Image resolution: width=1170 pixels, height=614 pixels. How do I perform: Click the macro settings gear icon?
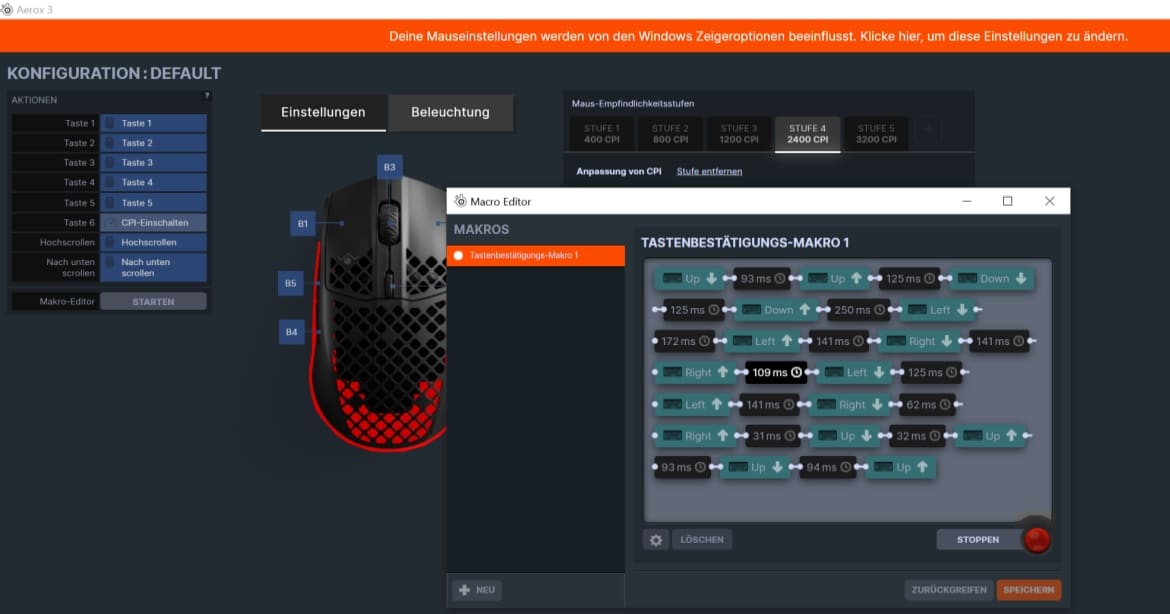655,540
